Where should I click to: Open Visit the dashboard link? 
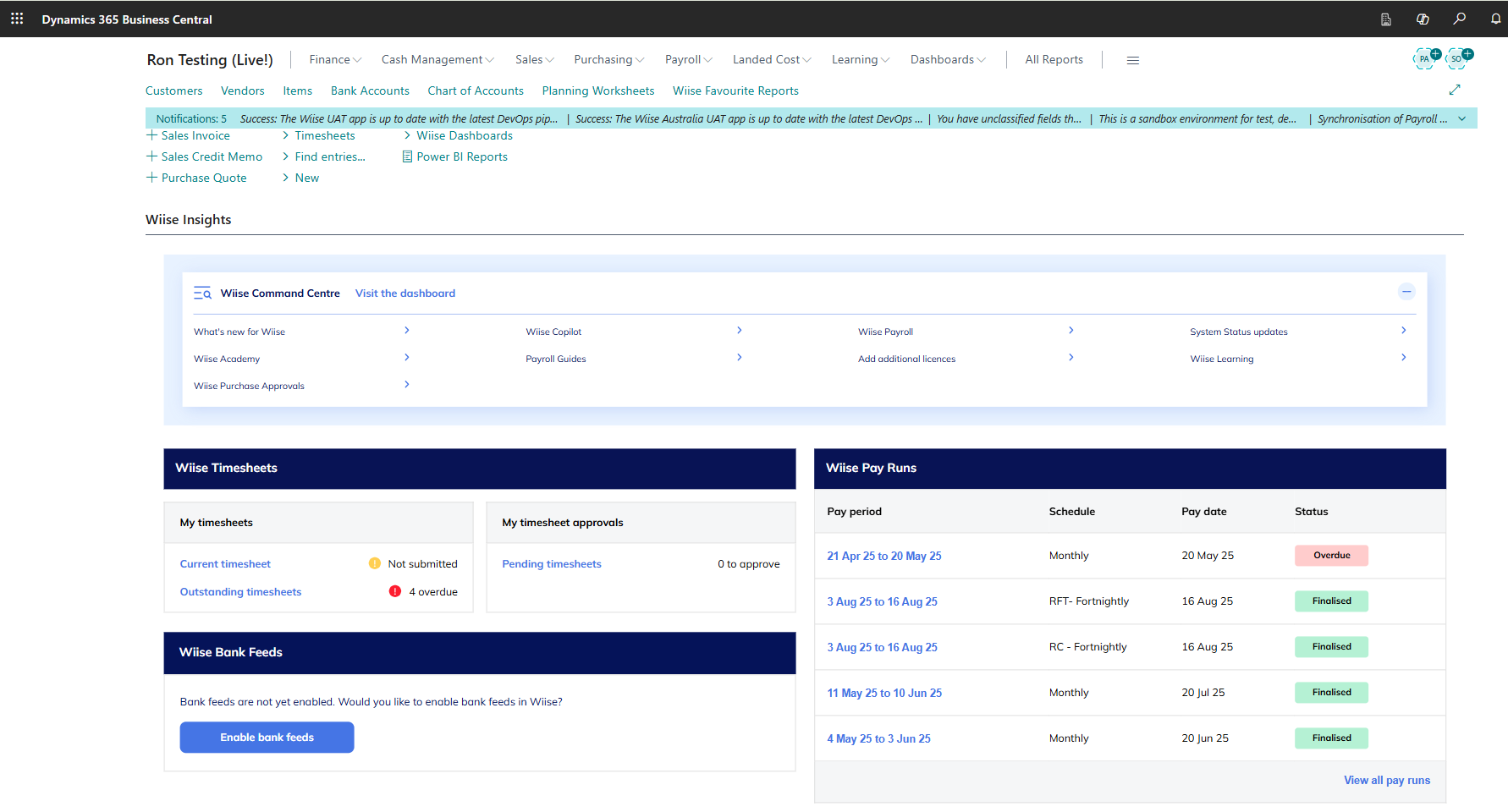tap(405, 294)
